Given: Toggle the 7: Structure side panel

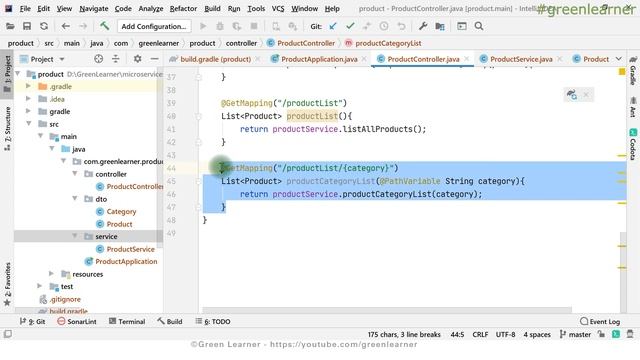Looking at the screenshot, I should pos(7,128).
